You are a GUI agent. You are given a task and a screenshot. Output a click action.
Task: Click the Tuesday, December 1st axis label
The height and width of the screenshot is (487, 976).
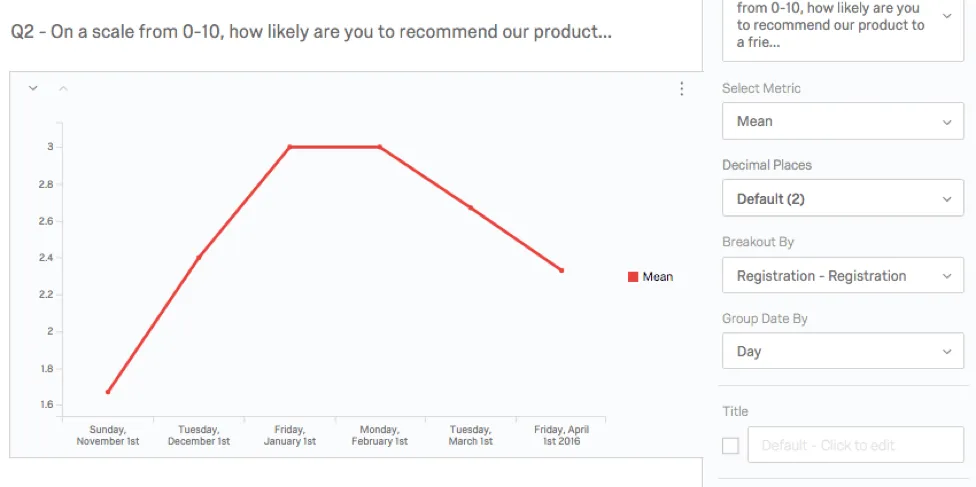tap(198, 435)
